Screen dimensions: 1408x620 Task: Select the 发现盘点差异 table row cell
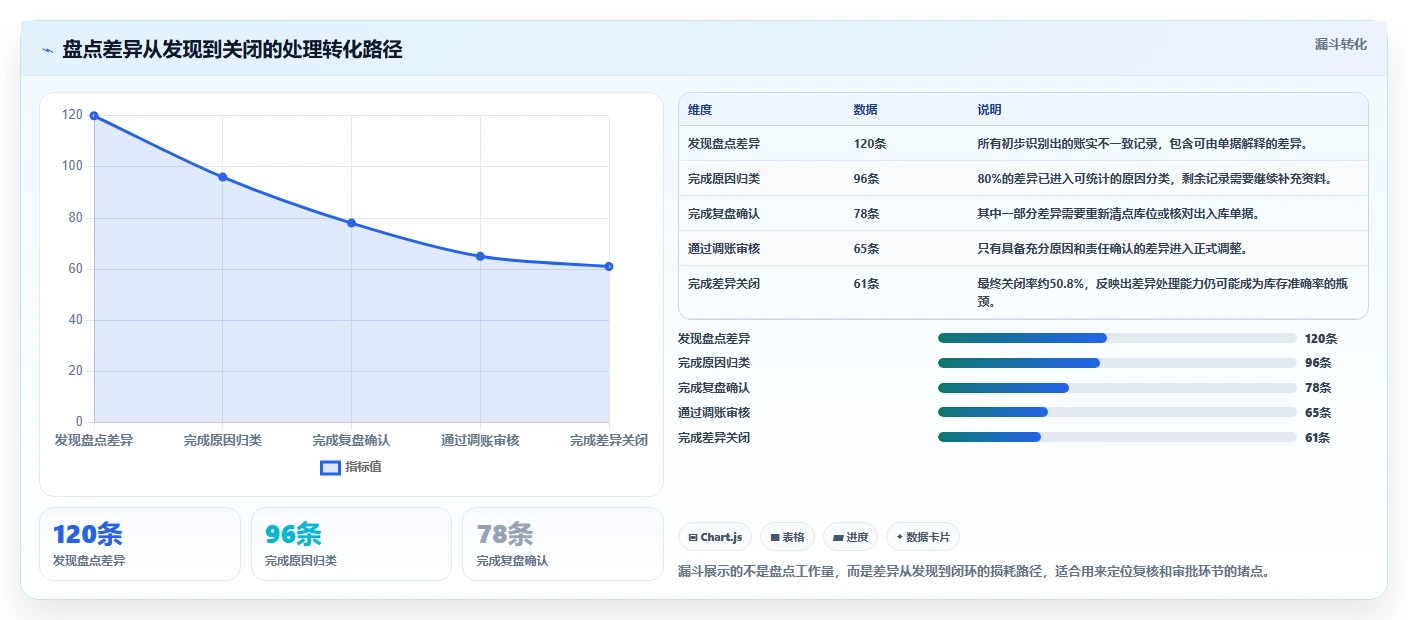pyautogui.click(x=724, y=144)
